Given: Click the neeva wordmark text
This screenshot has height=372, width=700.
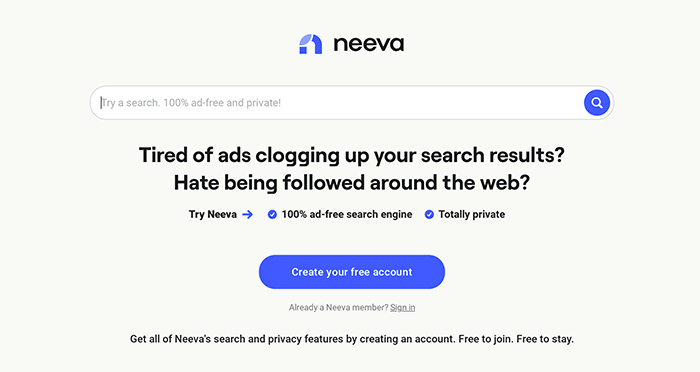Looking at the screenshot, I should (x=369, y=44).
